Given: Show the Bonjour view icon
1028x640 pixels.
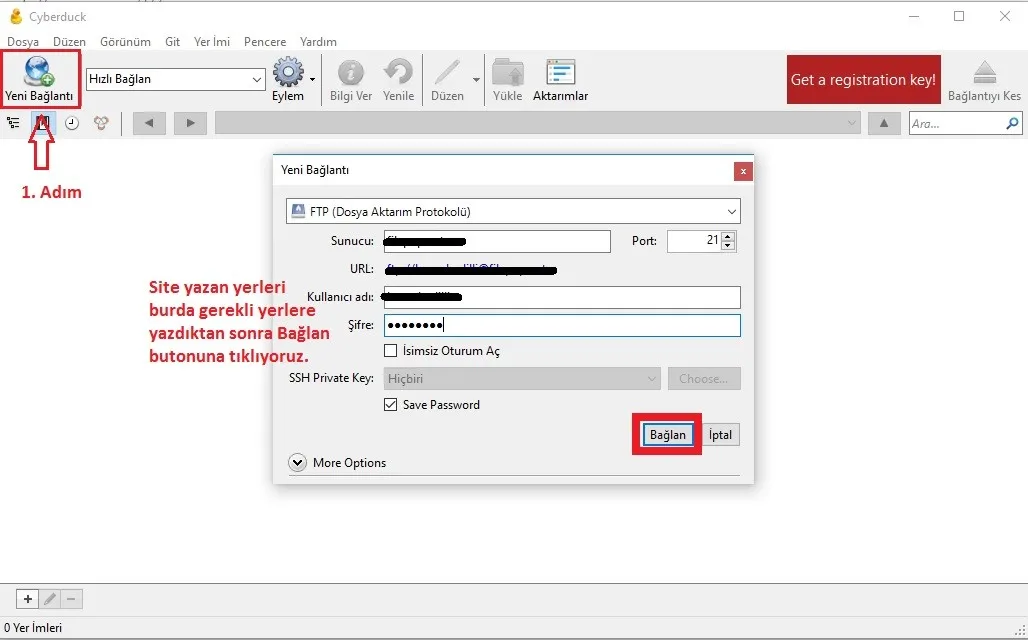Looking at the screenshot, I should pos(101,123).
